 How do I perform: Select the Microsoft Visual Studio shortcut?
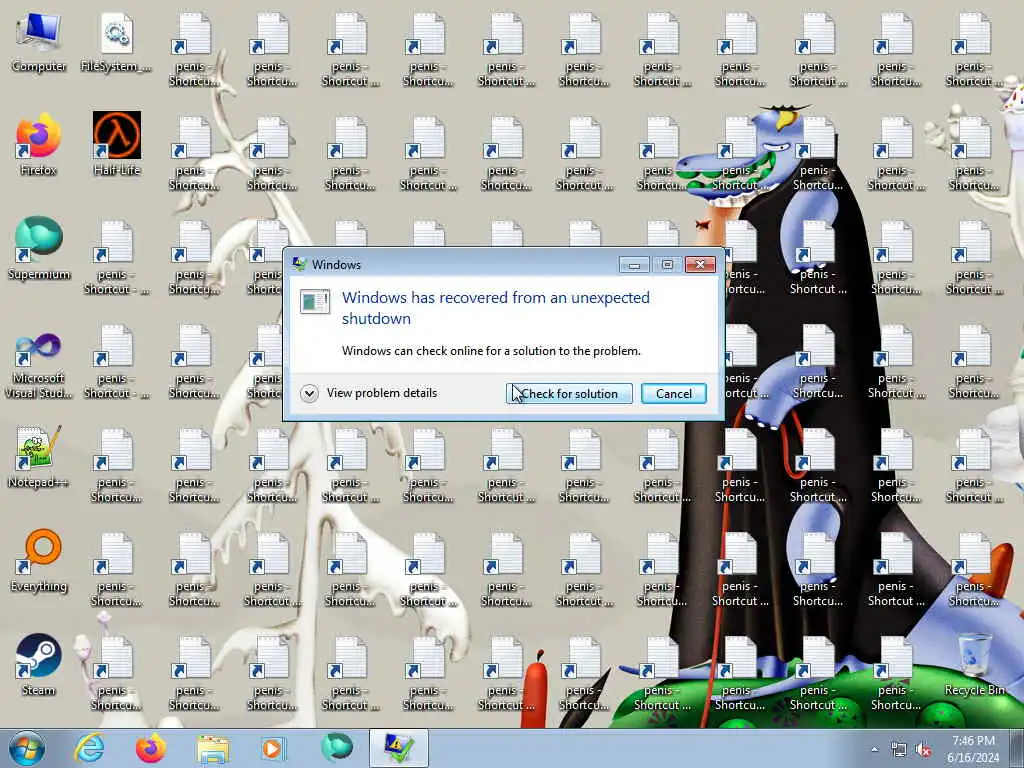tap(39, 366)
